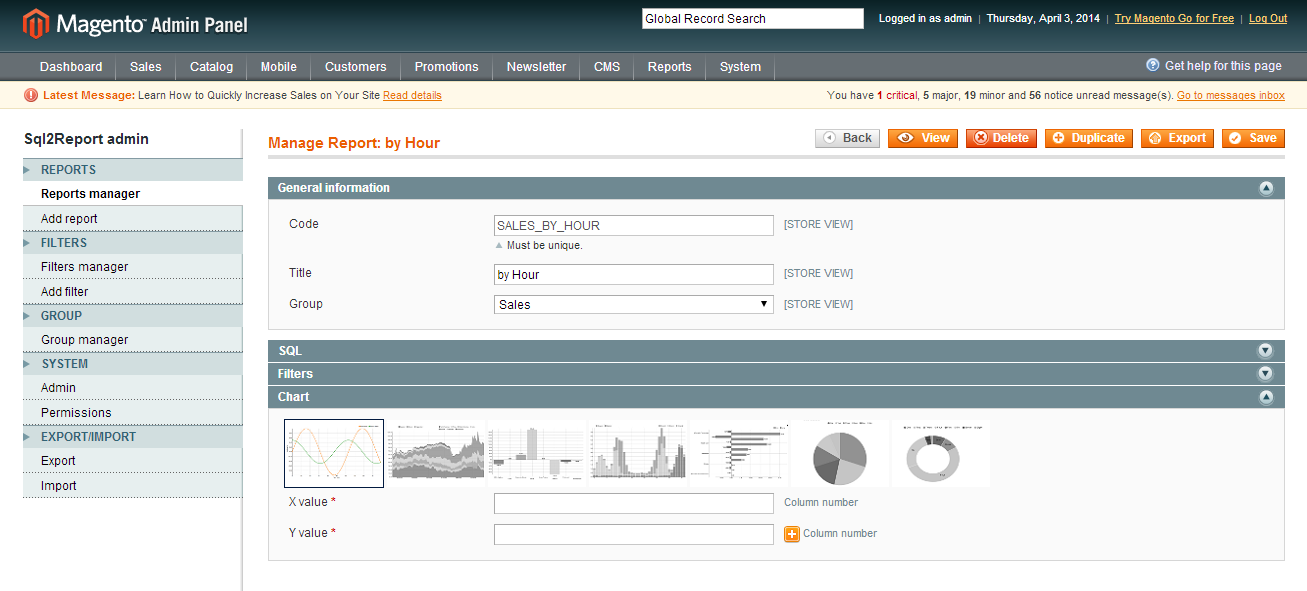The image size is (1307, 591).
Task: Click the Magento logo icon
Action: (35, 23)
